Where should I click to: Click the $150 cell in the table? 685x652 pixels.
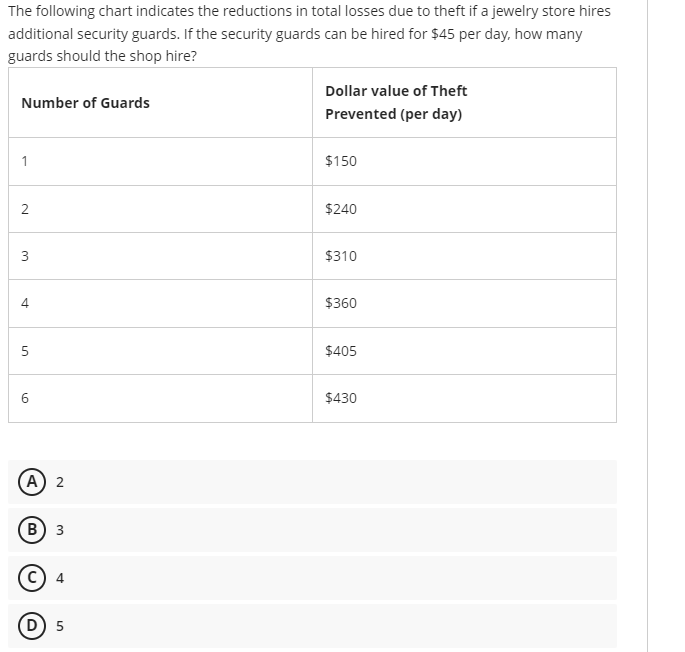pos(464,161)
